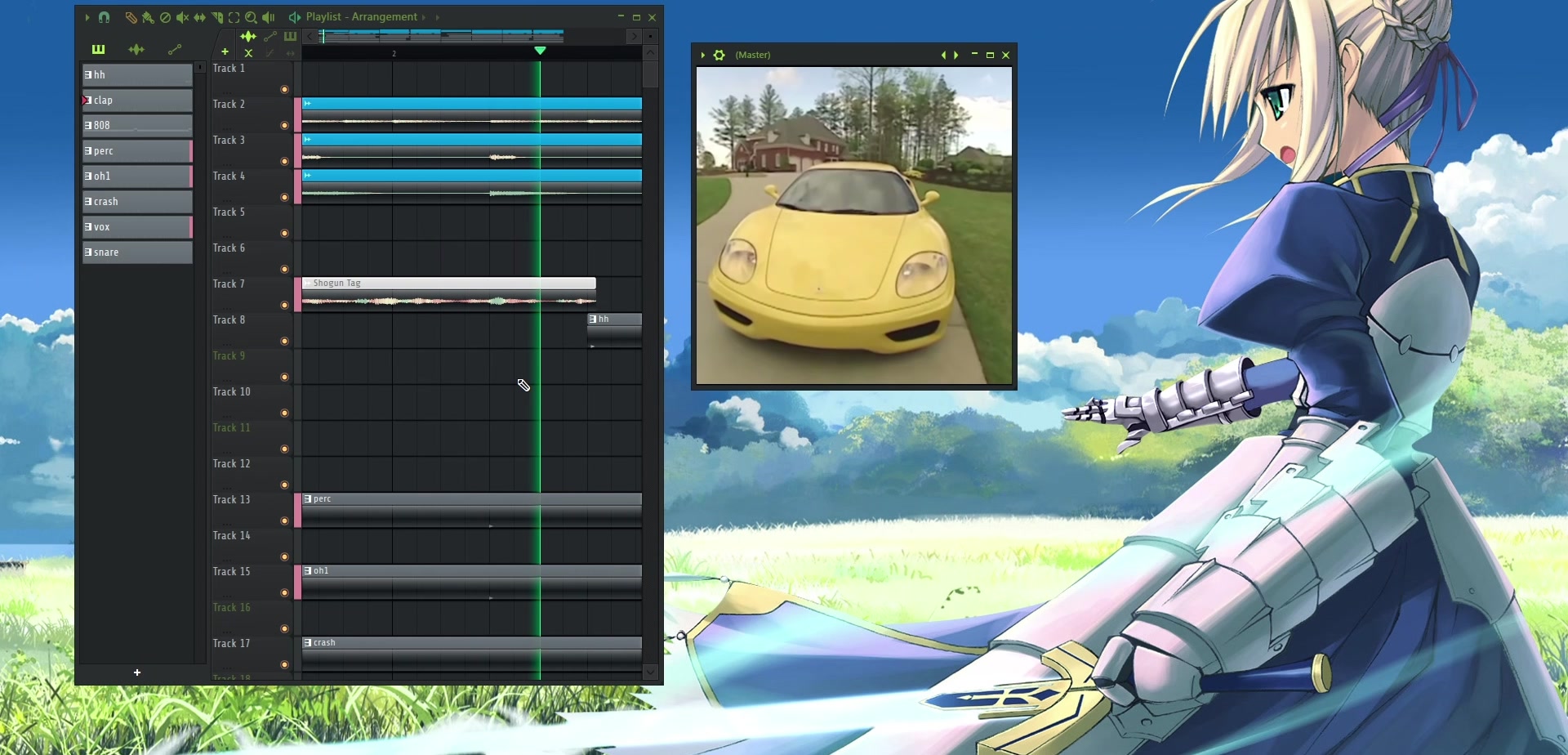1568x755 pixels.
Task: Click the green playhead marker on timeline
Action: coord(540,51)
